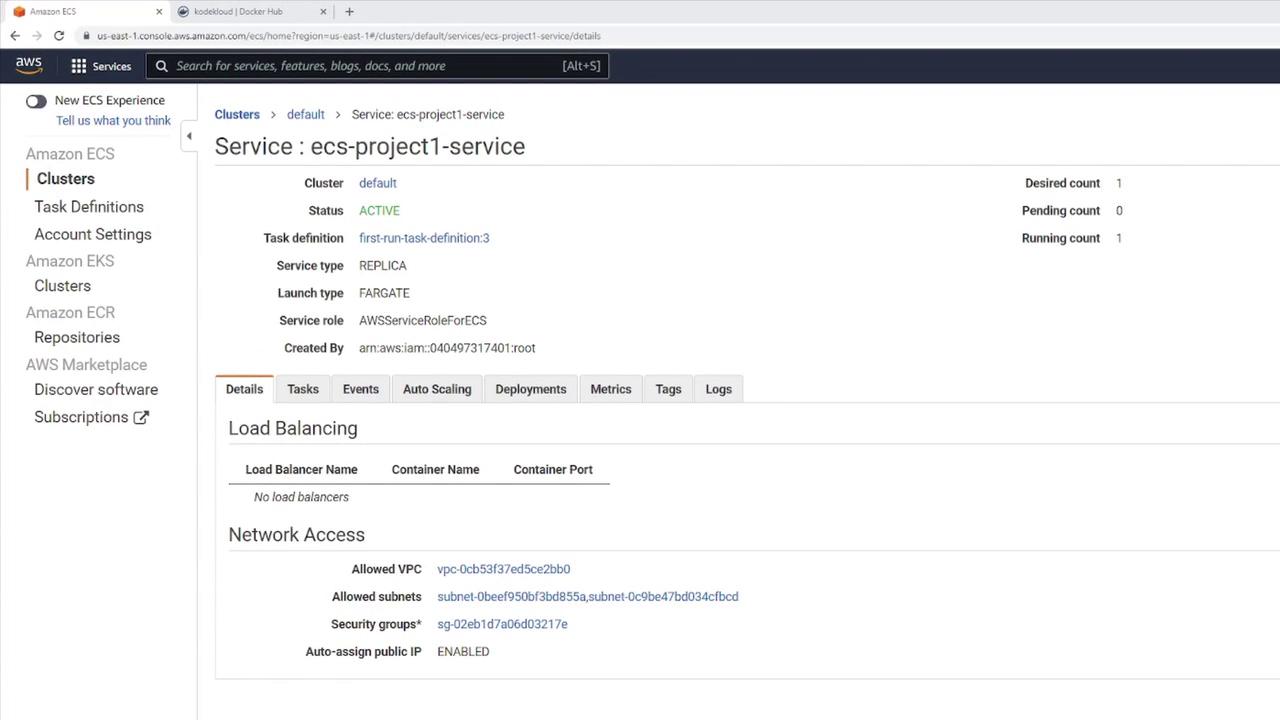This screenshot has height=720, width=1280.
Task: Click the browser address bar URL
Action: pos(349,36)
